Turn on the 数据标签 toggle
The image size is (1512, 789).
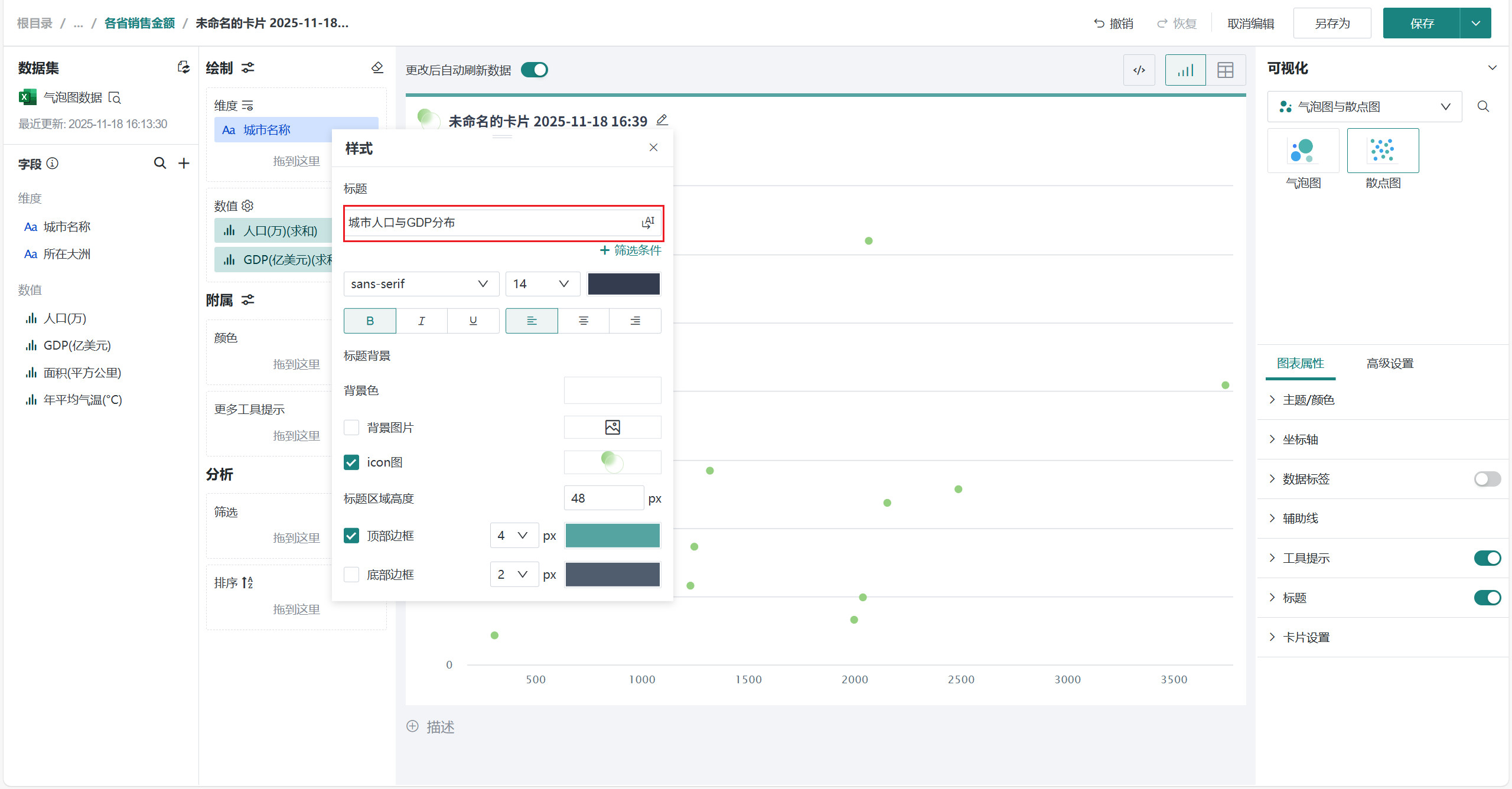click(x=1487, y=479)
